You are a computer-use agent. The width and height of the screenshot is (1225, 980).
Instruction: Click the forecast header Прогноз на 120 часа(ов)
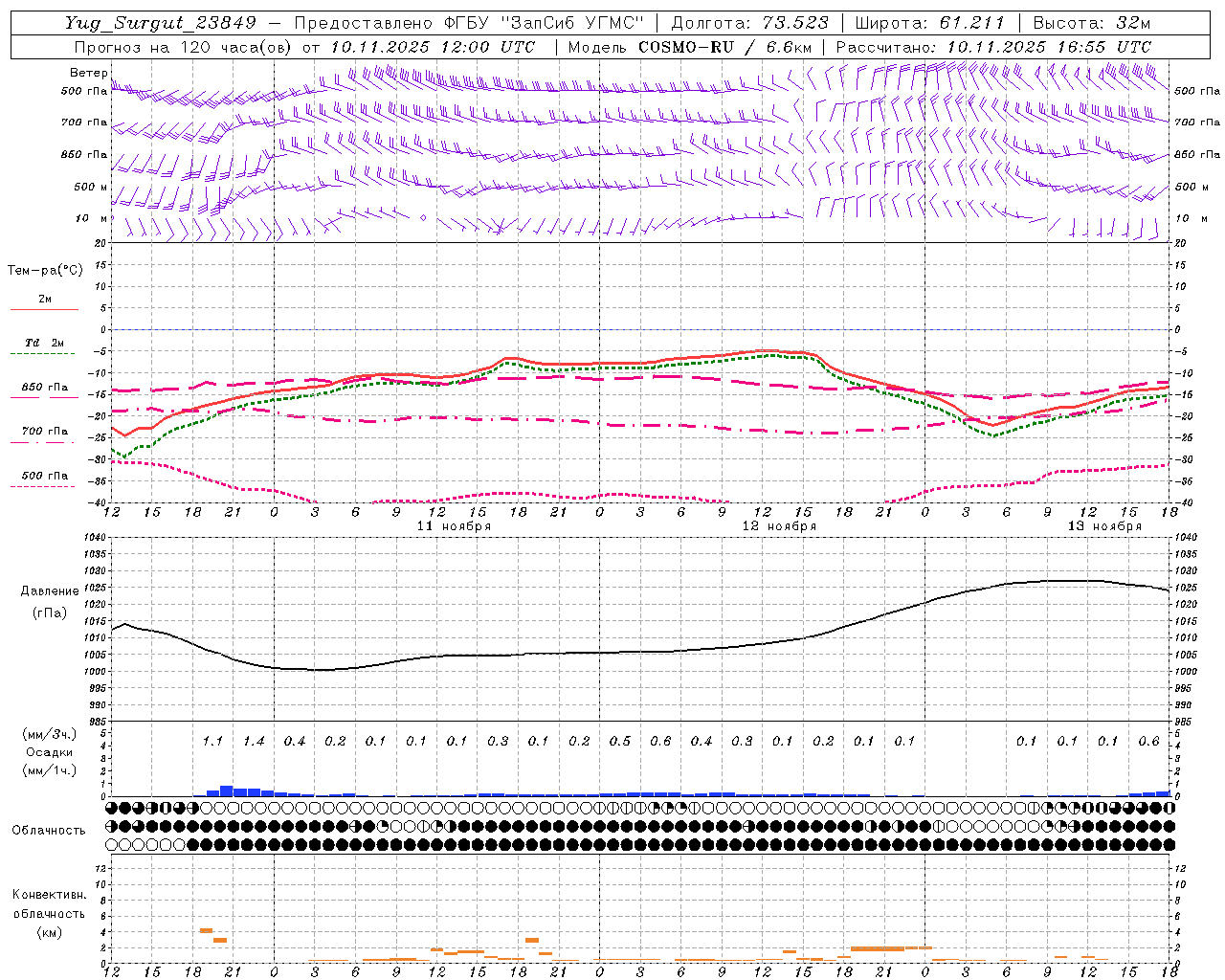coord(183,47)
